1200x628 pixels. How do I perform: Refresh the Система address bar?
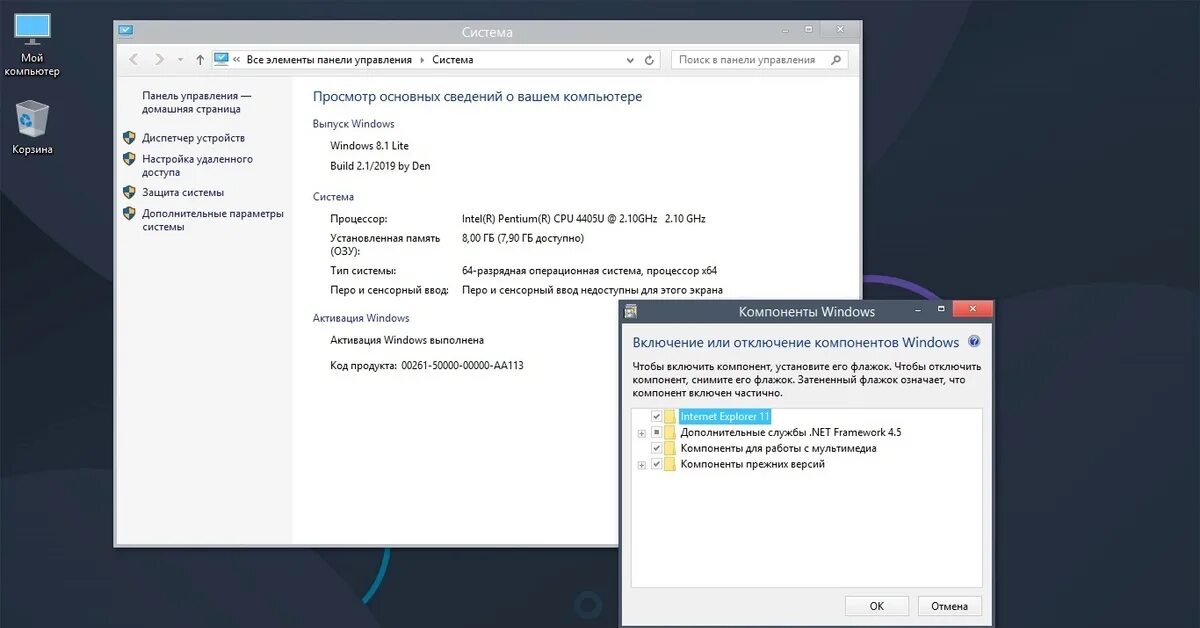point(649,60)
